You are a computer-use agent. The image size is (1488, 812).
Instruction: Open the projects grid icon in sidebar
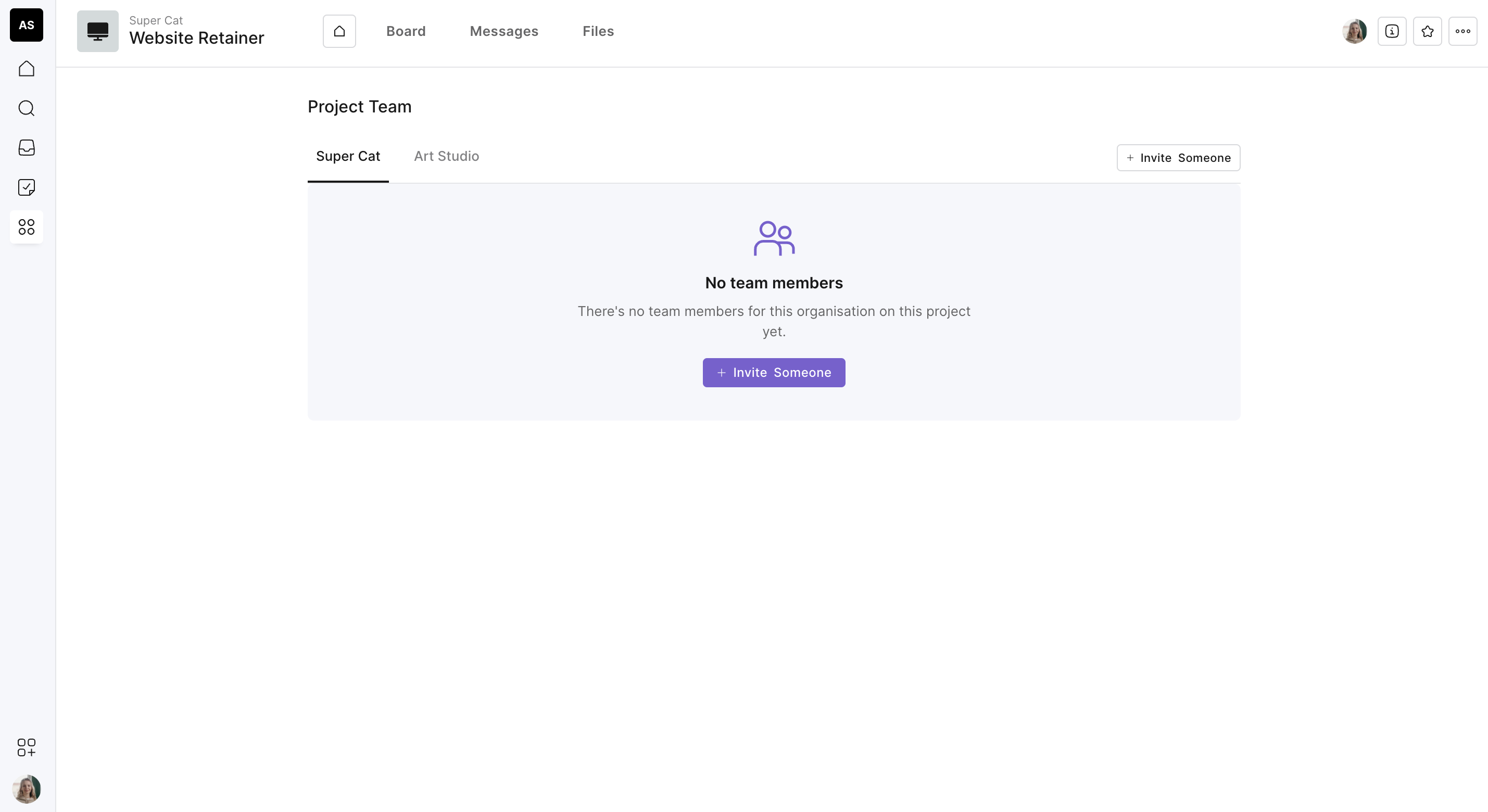point(27,226)
